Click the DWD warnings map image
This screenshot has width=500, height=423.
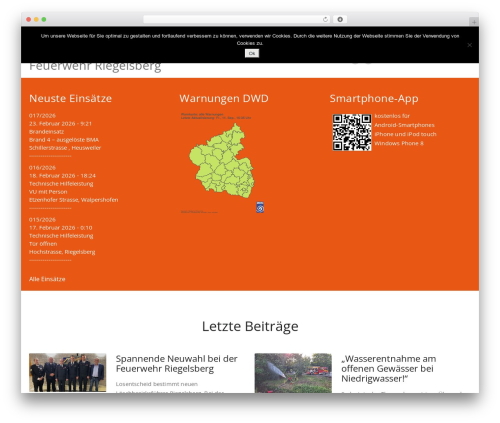(222, 162)
